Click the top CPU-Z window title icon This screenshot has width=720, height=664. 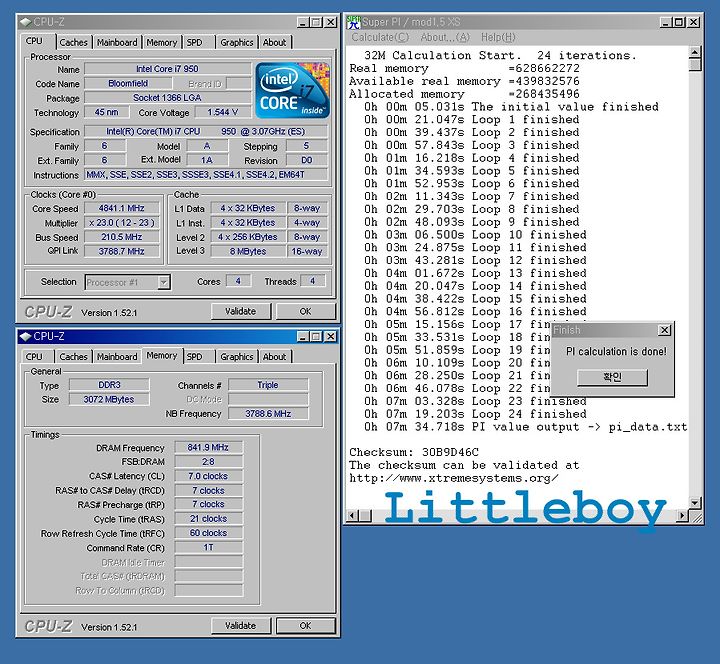pyautogui.click(x=26, y=22)
